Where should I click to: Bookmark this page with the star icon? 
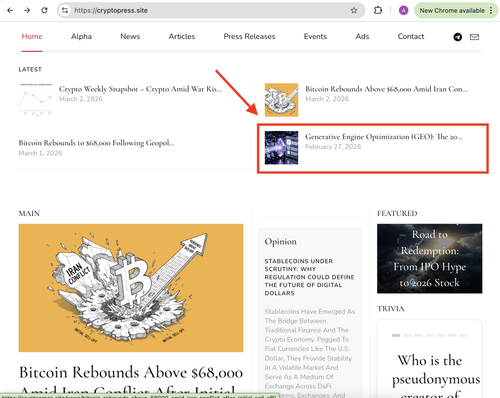(354, 10)
